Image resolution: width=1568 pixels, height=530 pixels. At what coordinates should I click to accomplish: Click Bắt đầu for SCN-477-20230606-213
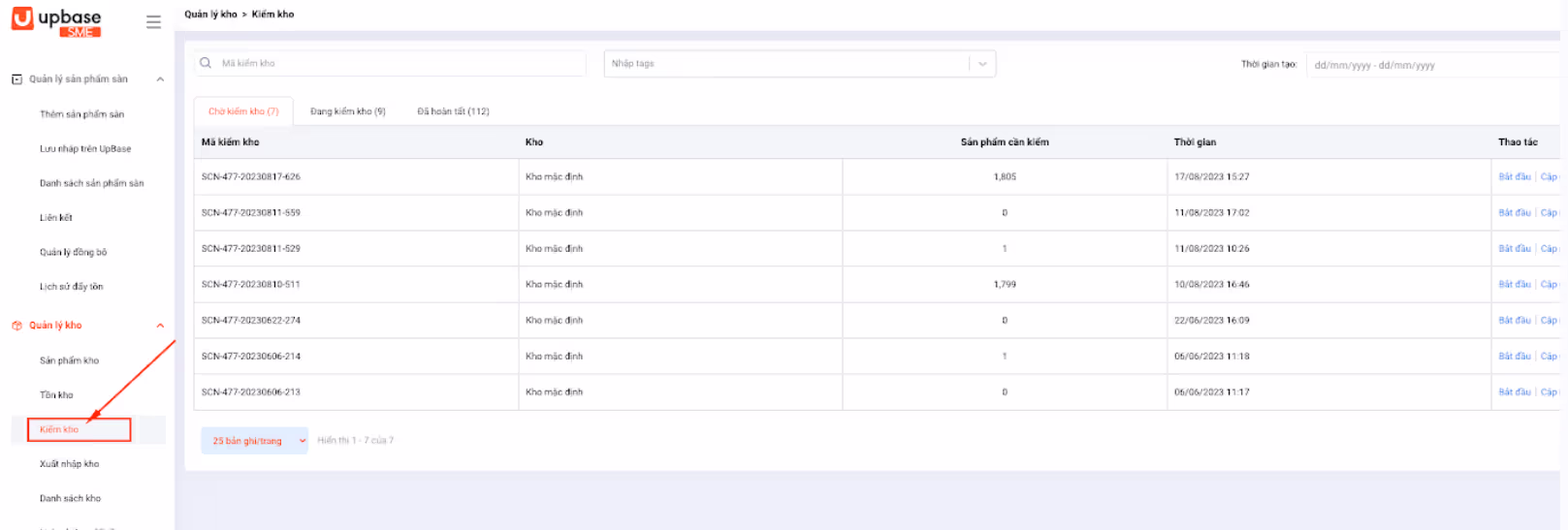click(x=1515, y=392)
